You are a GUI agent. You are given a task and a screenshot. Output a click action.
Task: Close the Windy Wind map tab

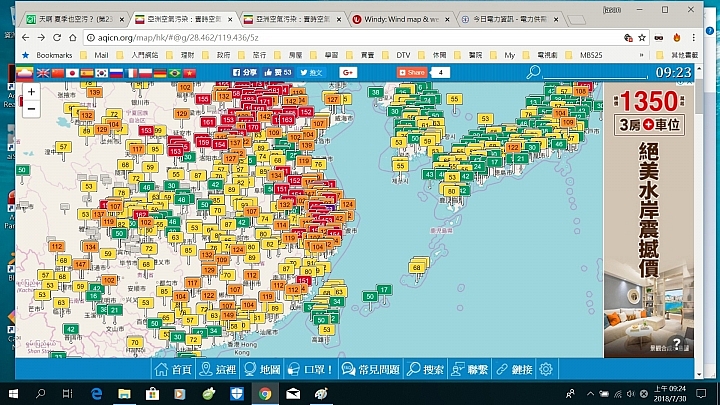[447, 19]
